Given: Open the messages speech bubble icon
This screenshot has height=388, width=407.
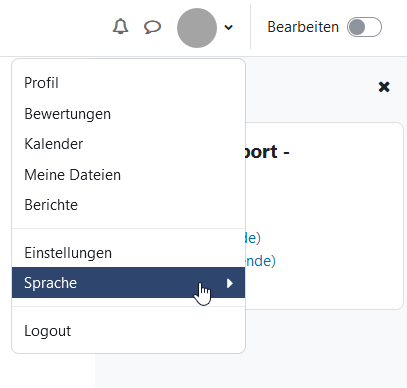Looking at the screenshot, I should [x=152, y=27].
